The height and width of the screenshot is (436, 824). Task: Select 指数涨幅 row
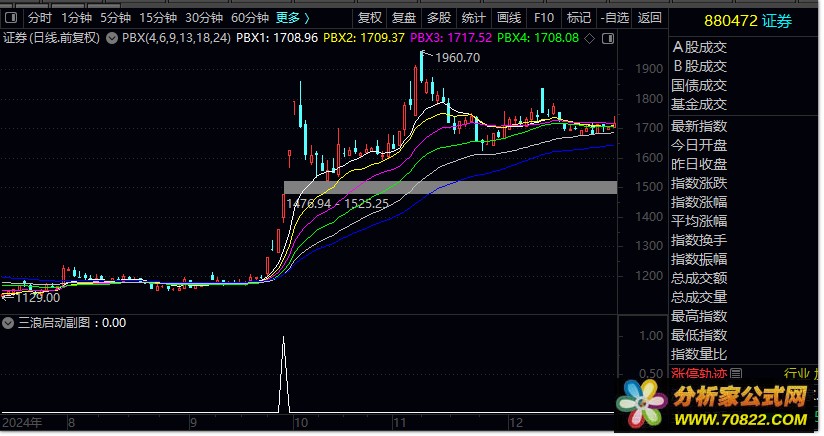point(699,202)
